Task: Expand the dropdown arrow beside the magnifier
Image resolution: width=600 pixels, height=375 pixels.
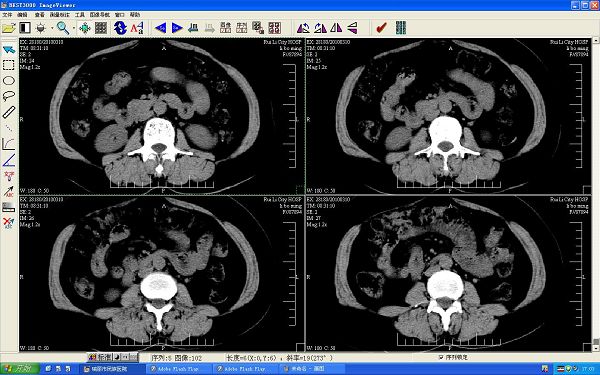Action: pyautogui.click(x=73, y=28)
